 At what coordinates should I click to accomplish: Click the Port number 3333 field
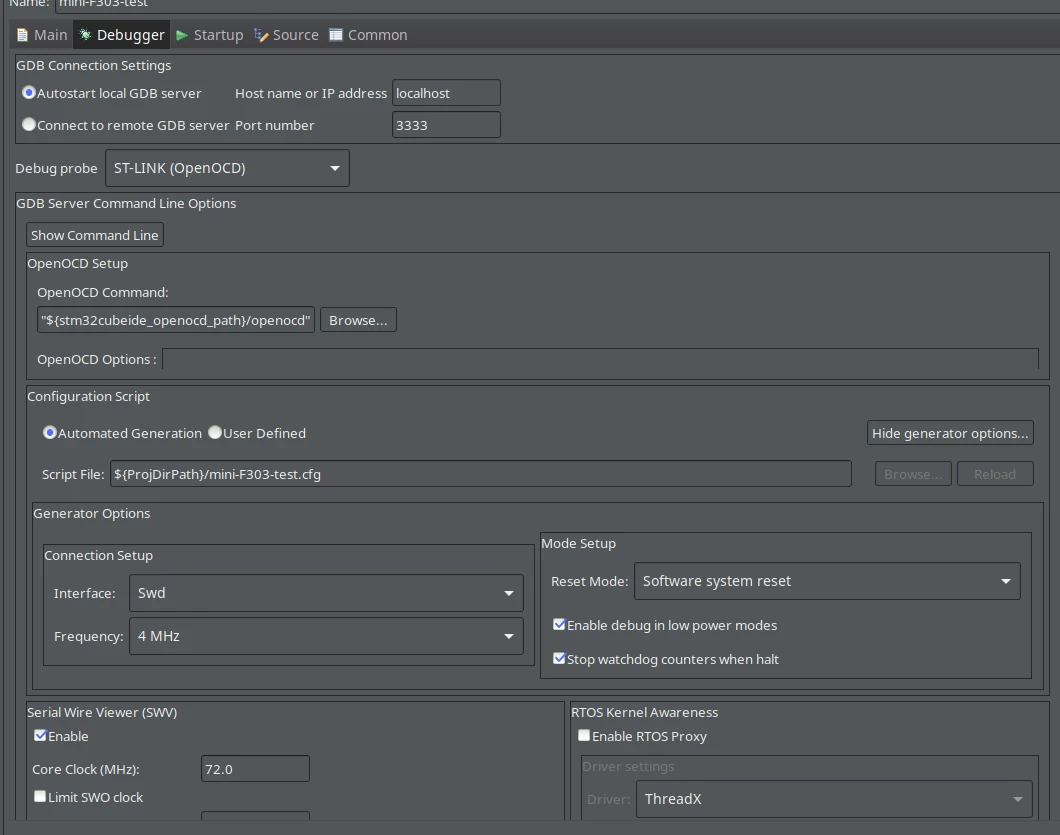click(x=446, y=125)
